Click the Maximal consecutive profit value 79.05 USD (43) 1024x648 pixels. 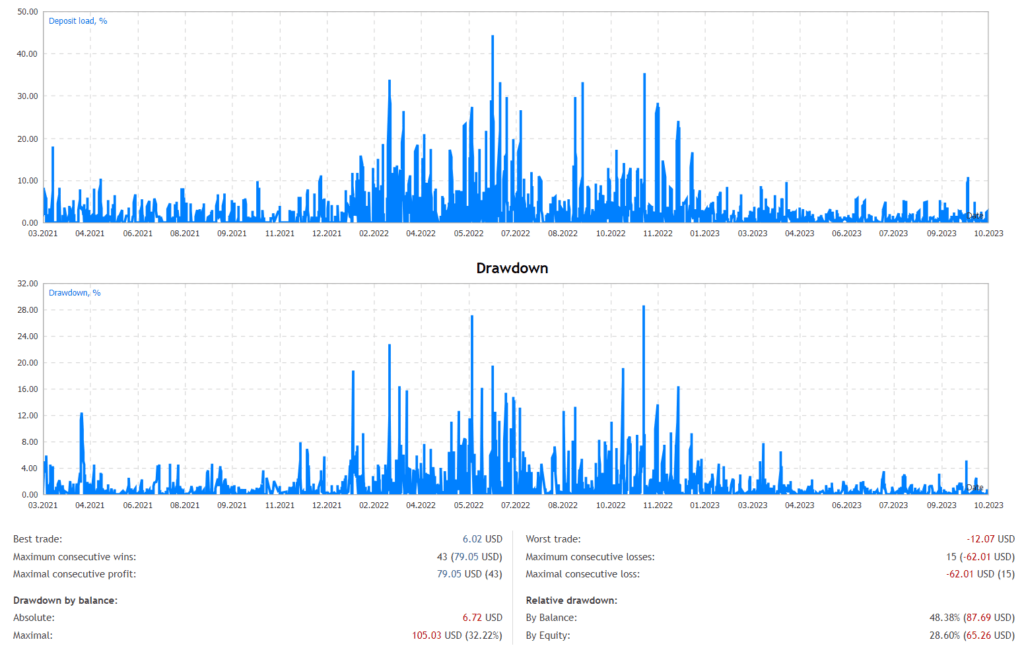[463, 573]
